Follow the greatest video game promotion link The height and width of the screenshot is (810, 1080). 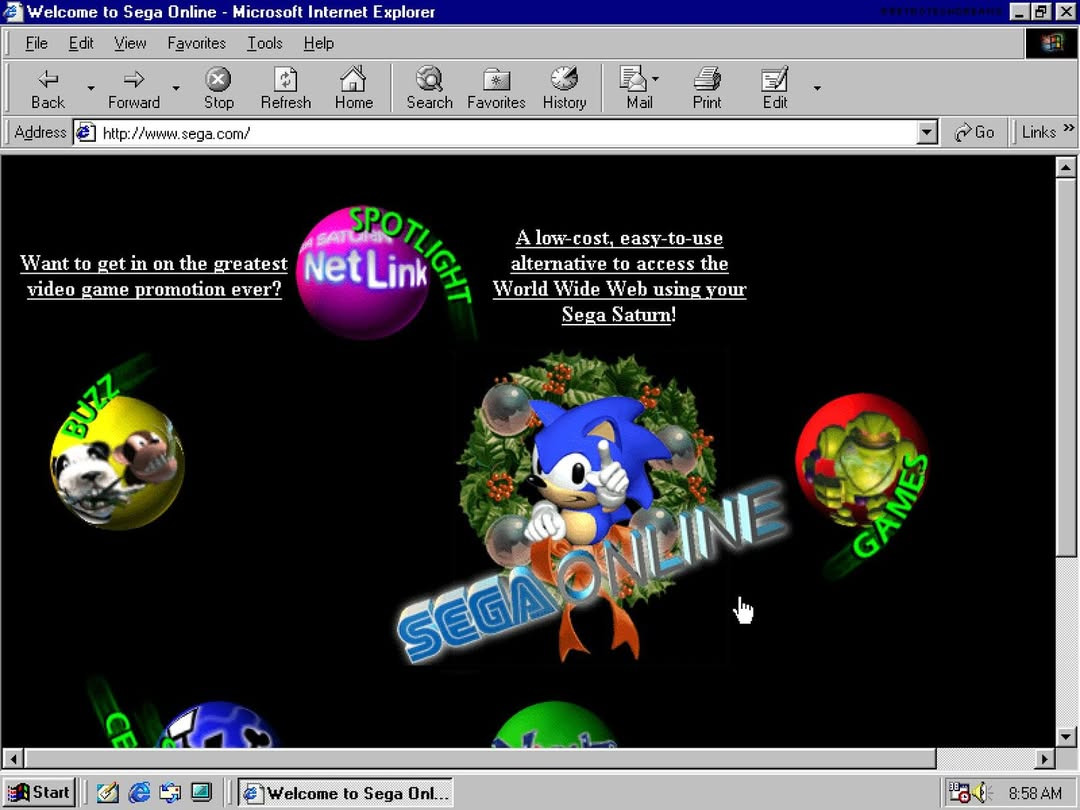tap(154, 276)
